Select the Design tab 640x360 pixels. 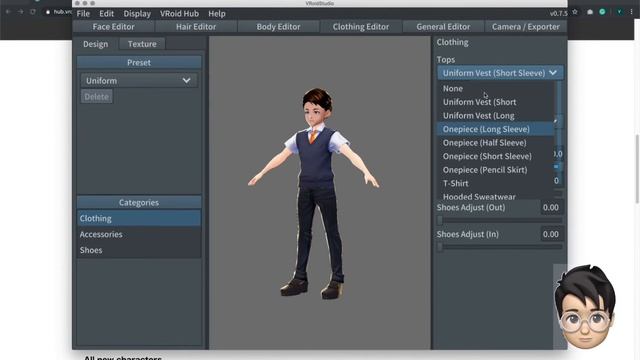(x=96, y=44)
